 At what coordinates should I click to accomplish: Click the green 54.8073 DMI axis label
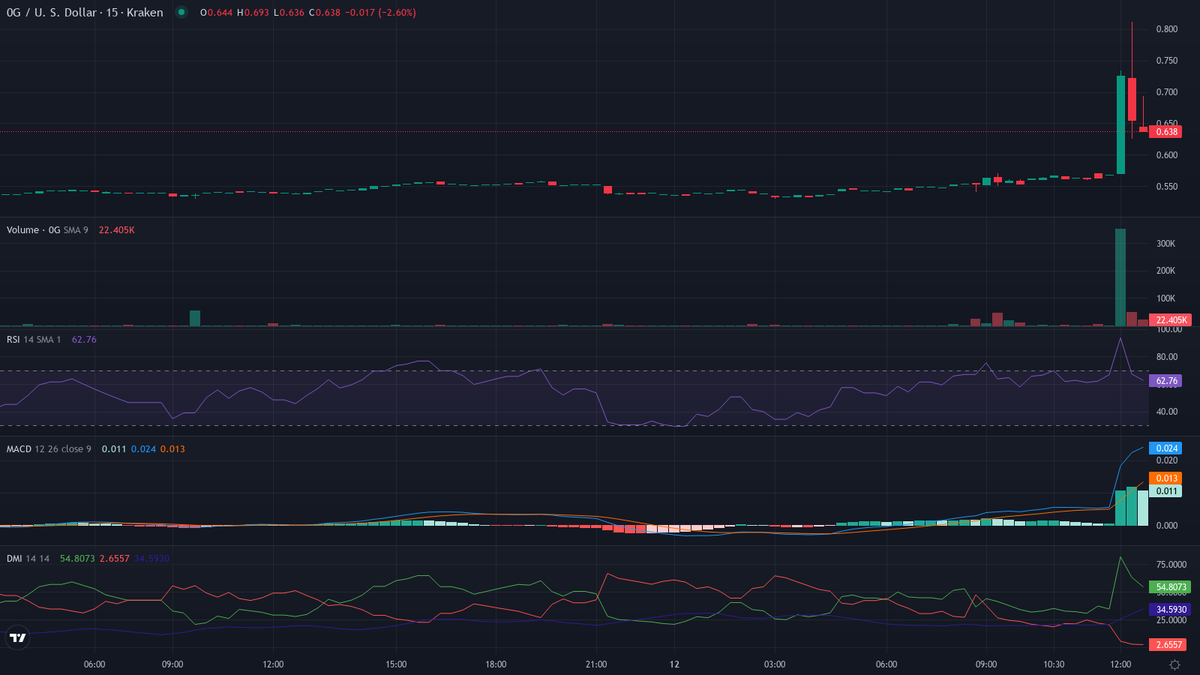[x=1171, y=587]
